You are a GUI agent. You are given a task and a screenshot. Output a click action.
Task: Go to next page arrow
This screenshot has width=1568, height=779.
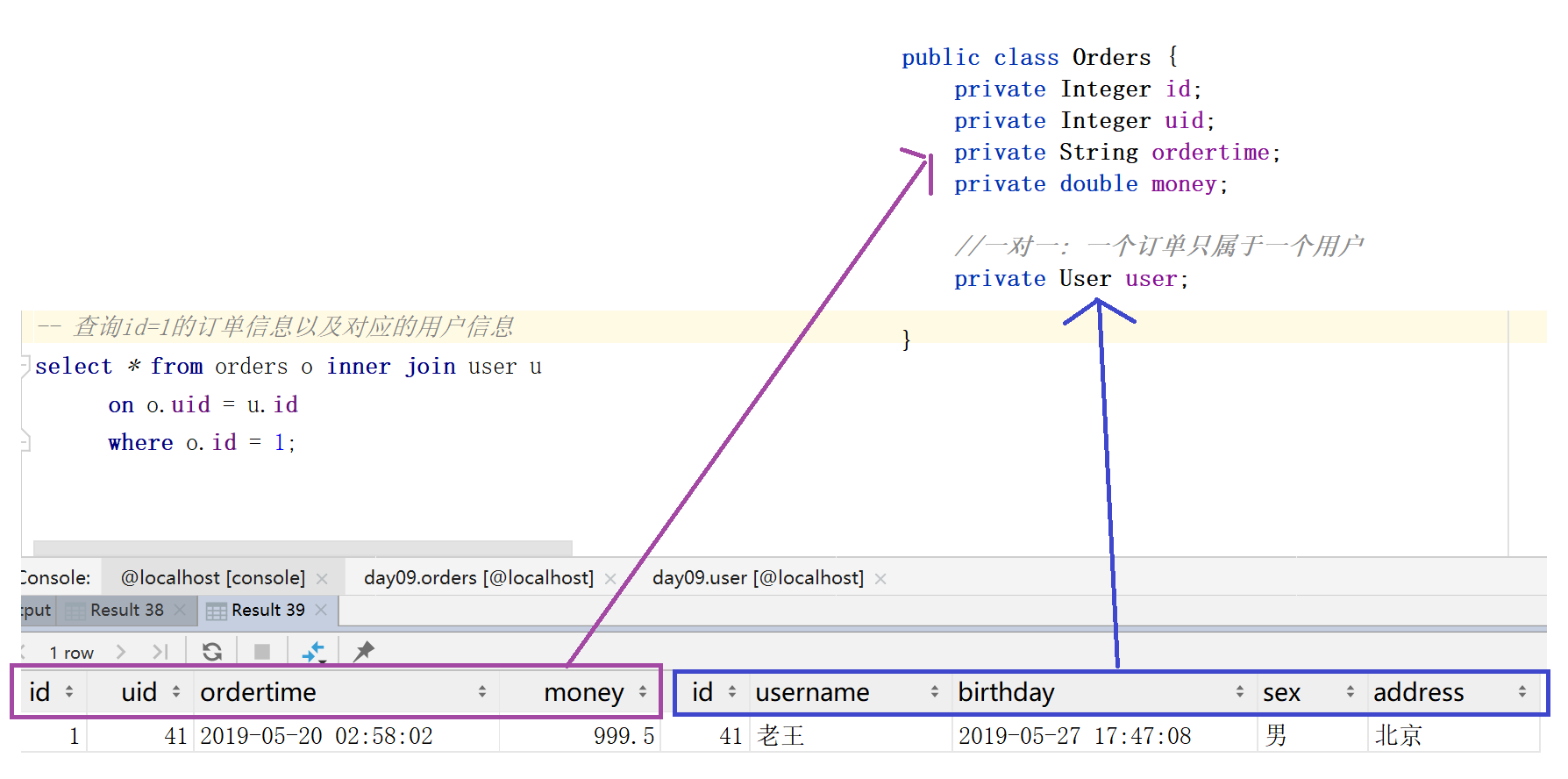click(x=121, y=652)
